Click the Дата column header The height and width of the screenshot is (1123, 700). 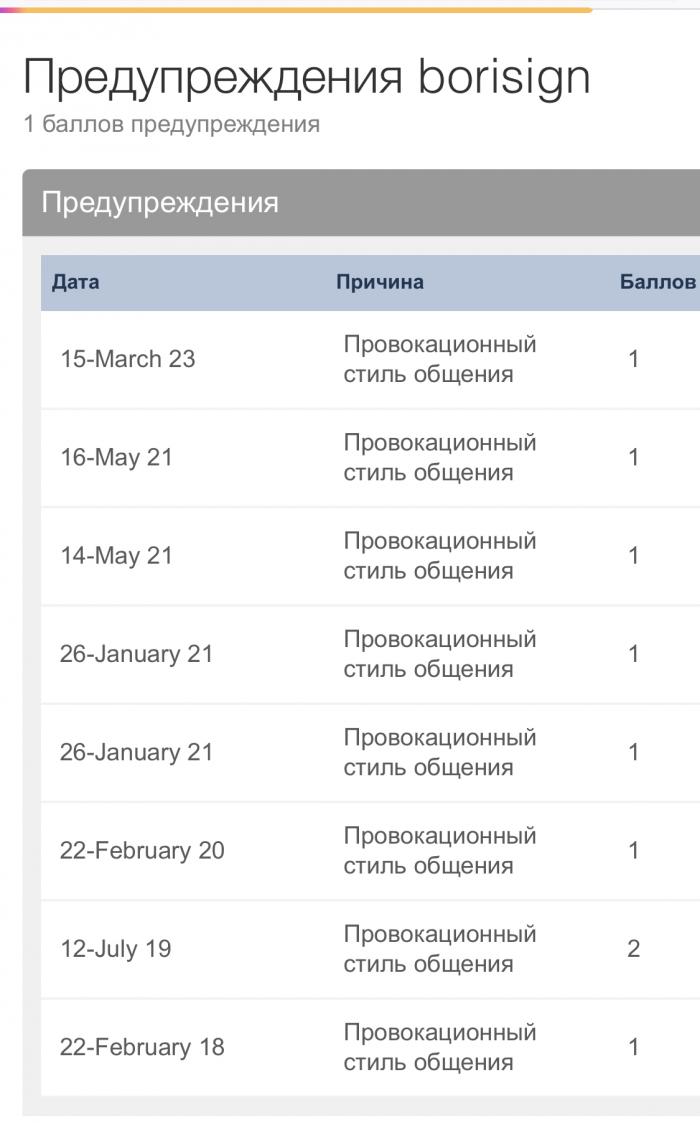click(x=75, y=281)
